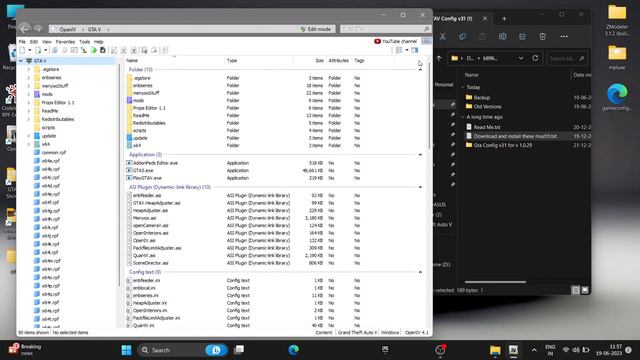Open the gameconfig Edge desktop icon
The height and width of the screenshot is (360, 640).
pyautogui.click(x=617, y=97)
